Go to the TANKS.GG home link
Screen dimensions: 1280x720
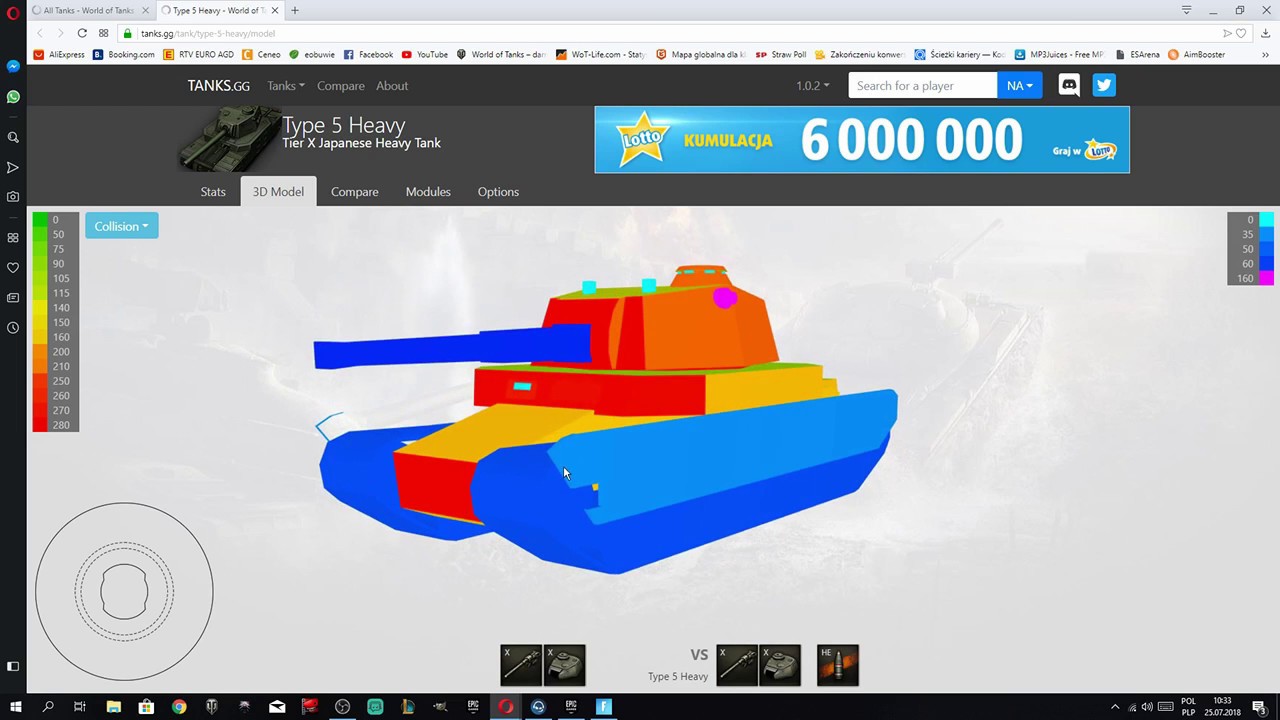pyautogui.click(x=219, y=86)
